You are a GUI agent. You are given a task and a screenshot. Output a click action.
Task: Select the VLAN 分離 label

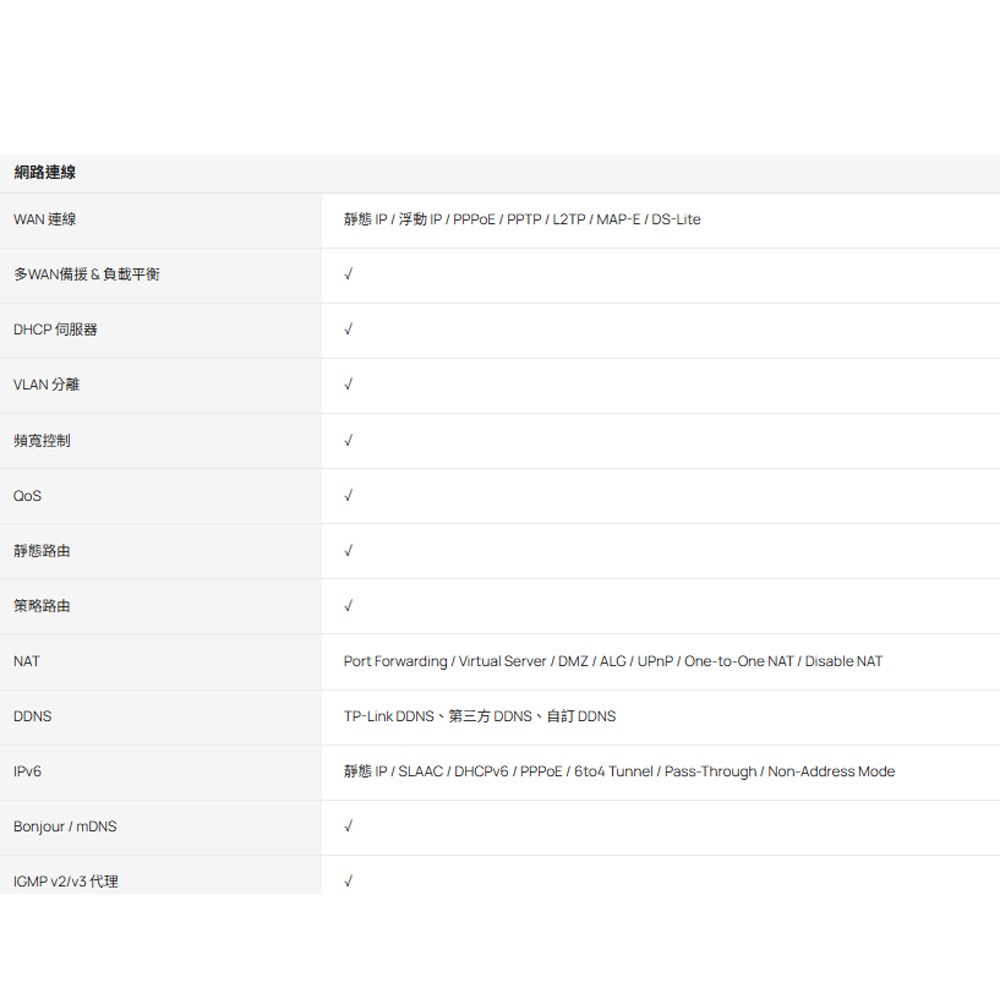pyautogui.click(x=47, y=385)
